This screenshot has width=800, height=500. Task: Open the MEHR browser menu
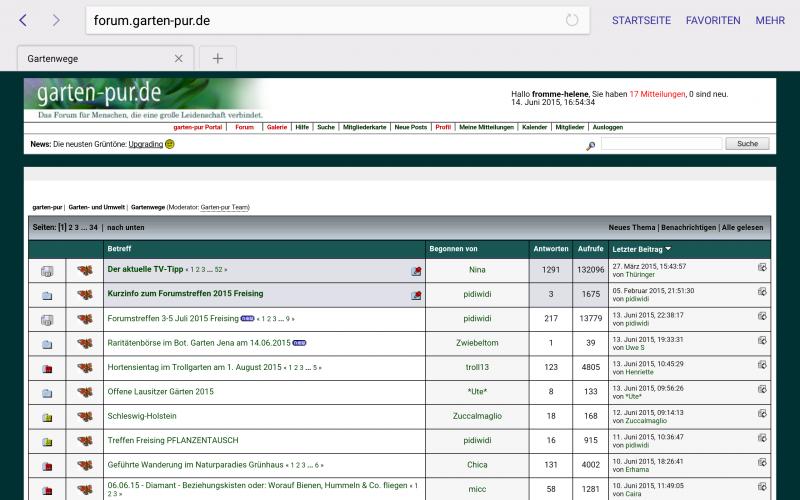[769, 20]
